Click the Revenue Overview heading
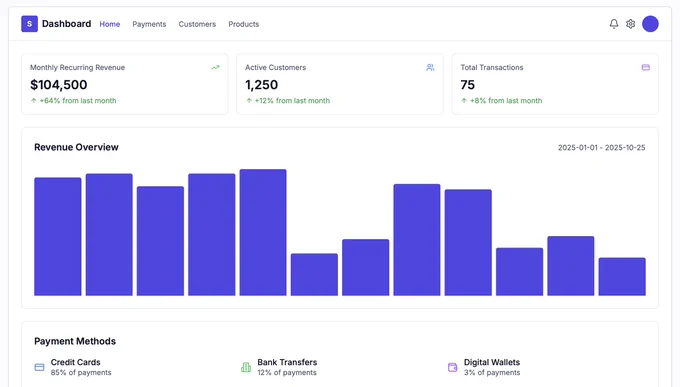Screen dimensions: 680x387 76,147
